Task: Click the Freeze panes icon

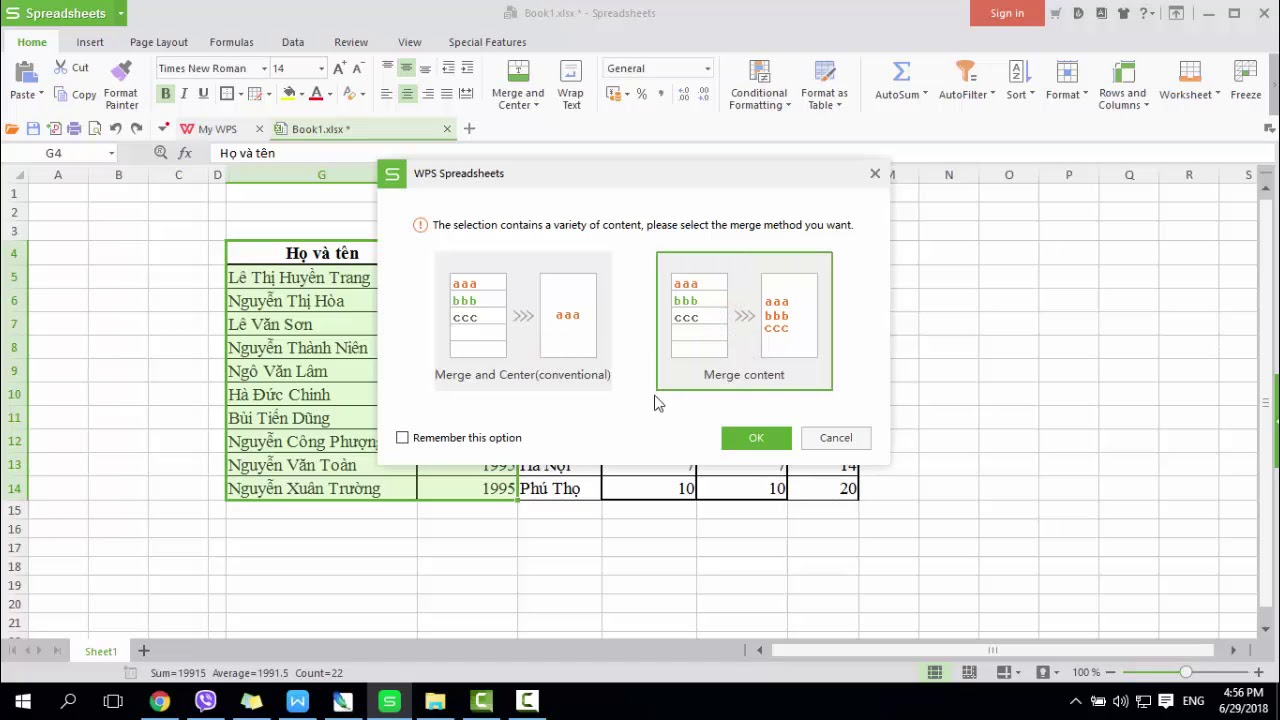Action: click(x=1245, y=72)
